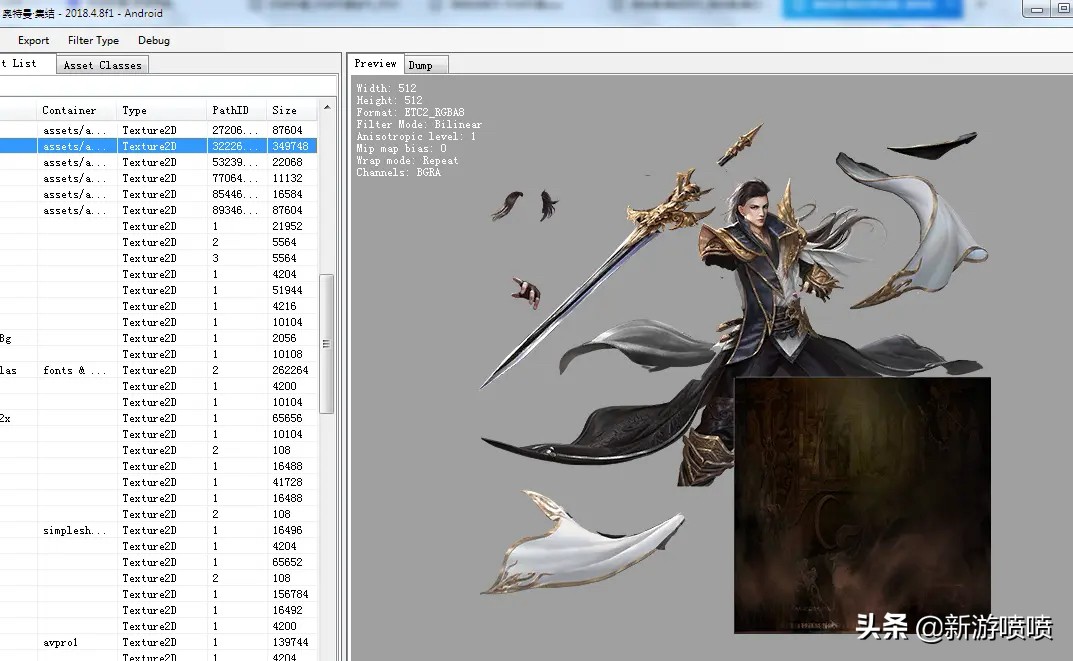Click the selected size value 349748
Viewport: 1073px width, 661px height.
(x=290, y=146)
